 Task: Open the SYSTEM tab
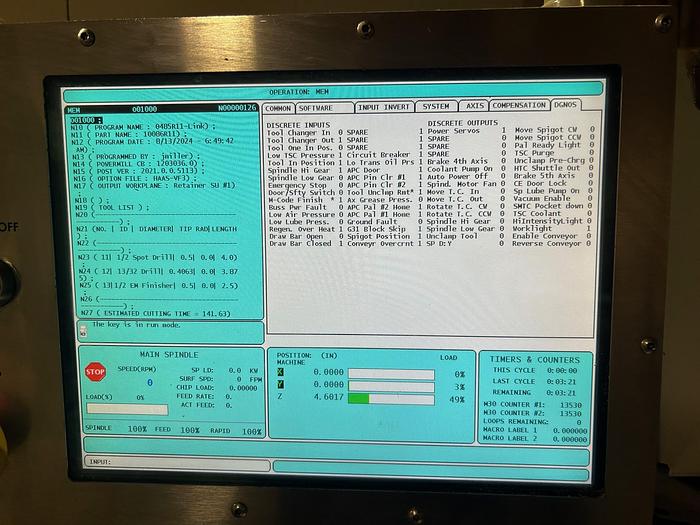pyautogui.click(x=435, y=106)
